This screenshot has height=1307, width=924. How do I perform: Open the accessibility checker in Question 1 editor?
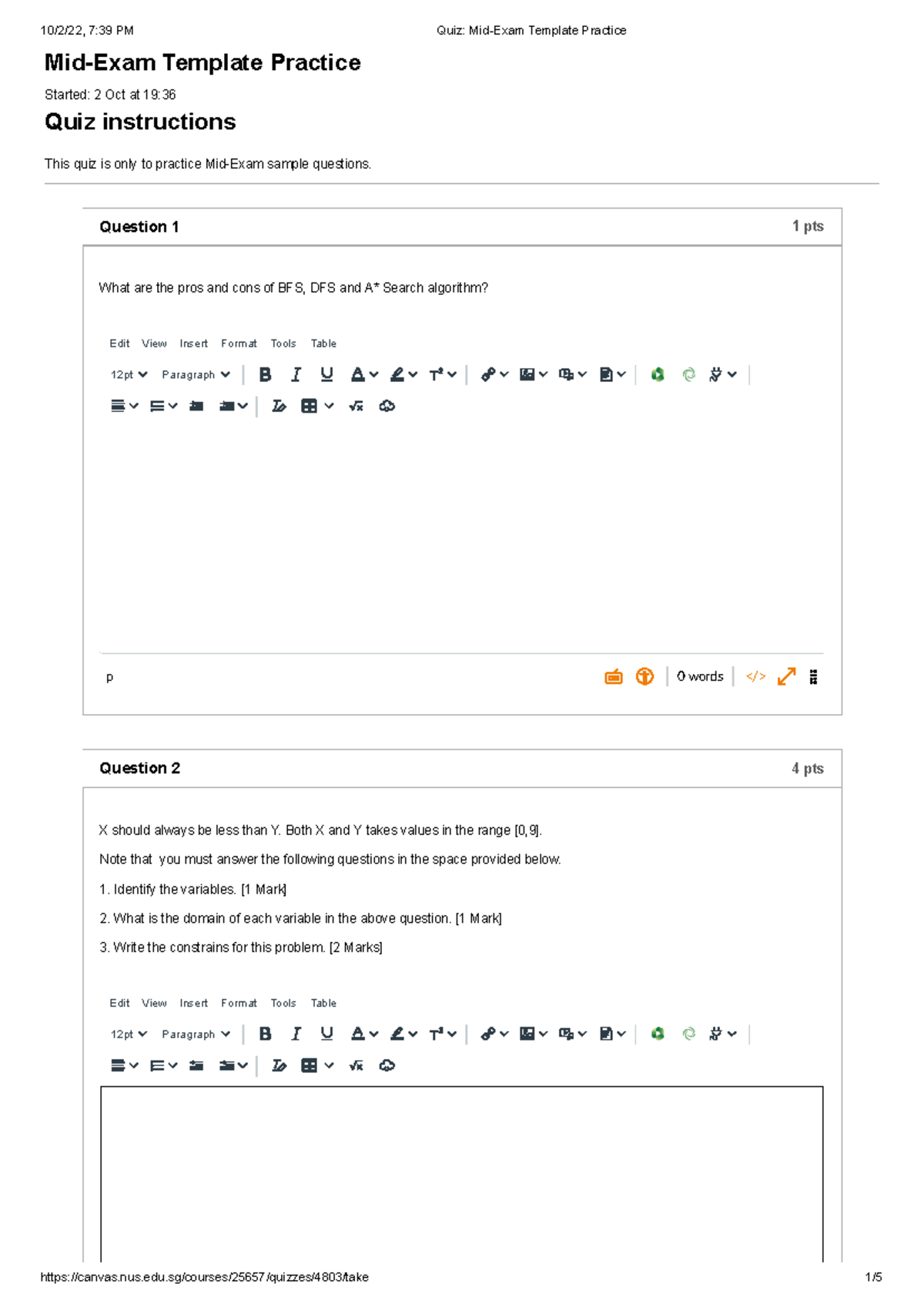click(645, 675)
